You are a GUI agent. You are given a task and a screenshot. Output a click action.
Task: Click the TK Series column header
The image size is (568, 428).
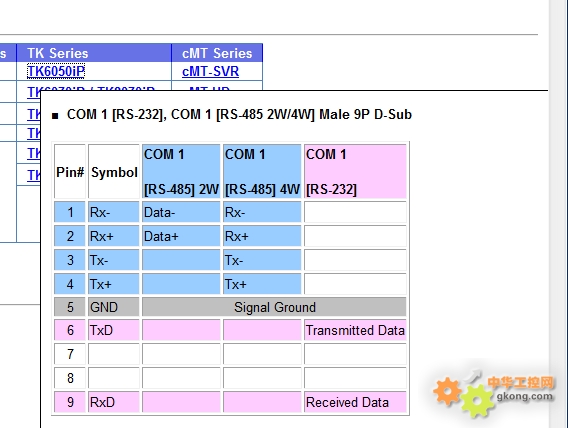click(94, 53)
